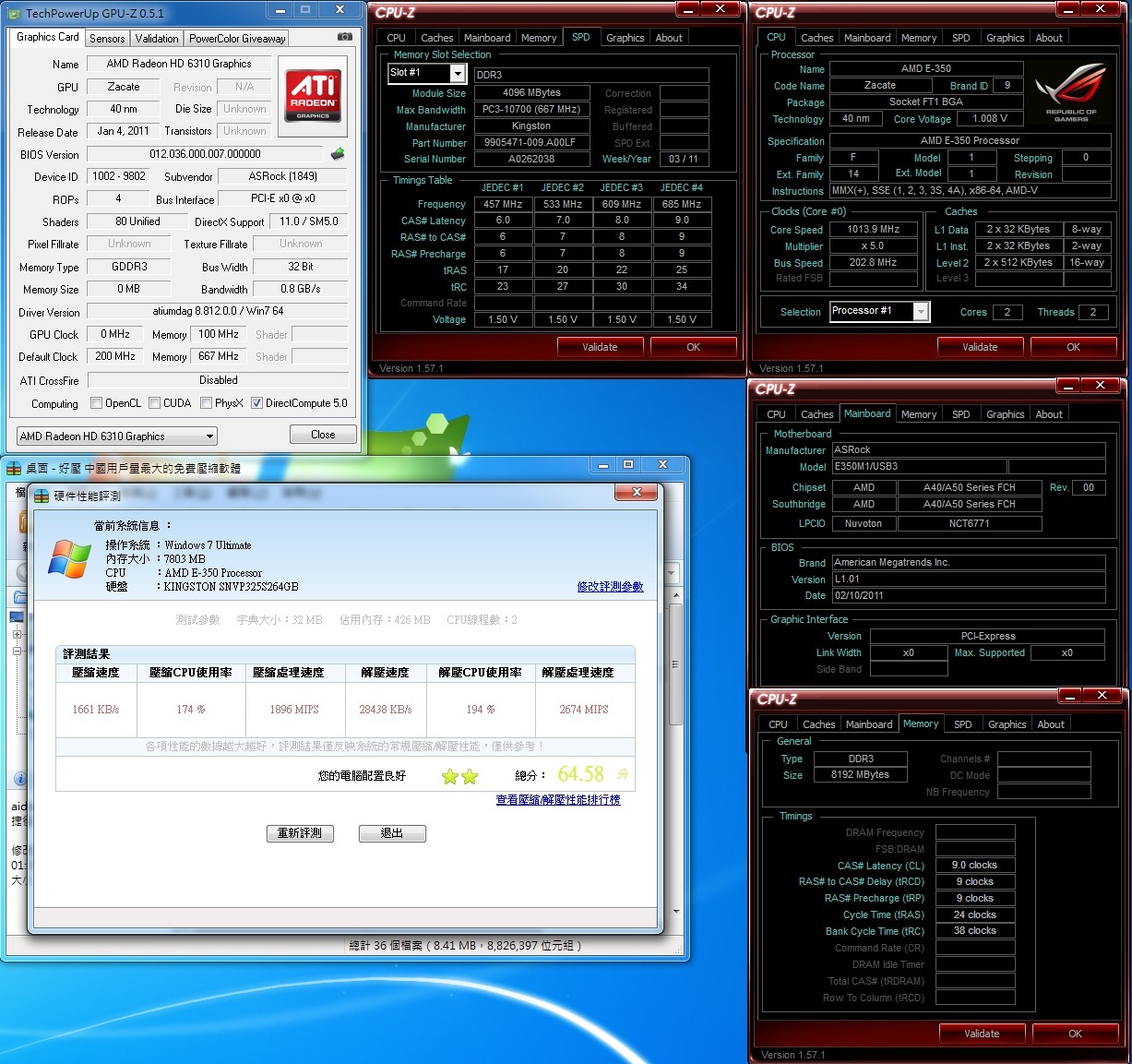Click the Windows logo in the benchmark dialog
This screenshot has height=1064, width=1132.
coord(70,559)
